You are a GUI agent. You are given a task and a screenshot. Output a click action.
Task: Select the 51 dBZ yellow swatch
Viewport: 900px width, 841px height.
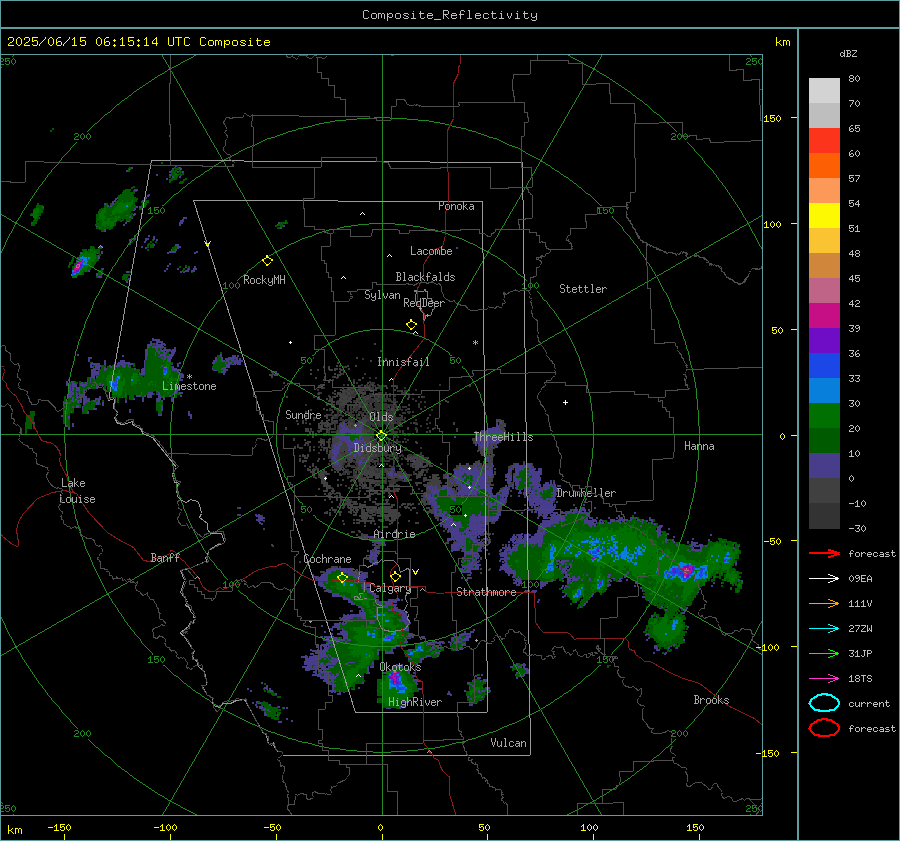pos(824,215)
